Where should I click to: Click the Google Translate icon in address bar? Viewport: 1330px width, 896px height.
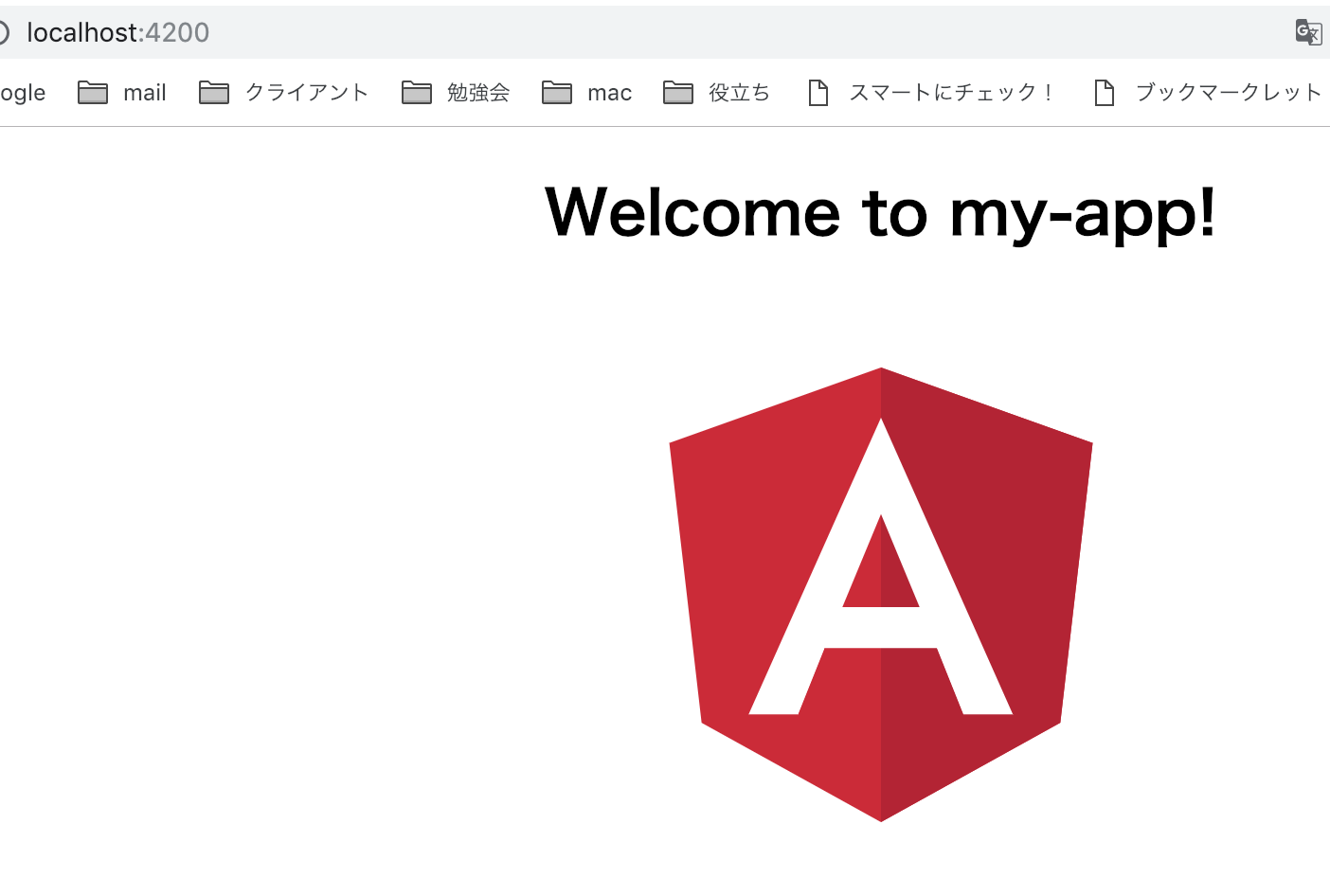point(1308,32)
